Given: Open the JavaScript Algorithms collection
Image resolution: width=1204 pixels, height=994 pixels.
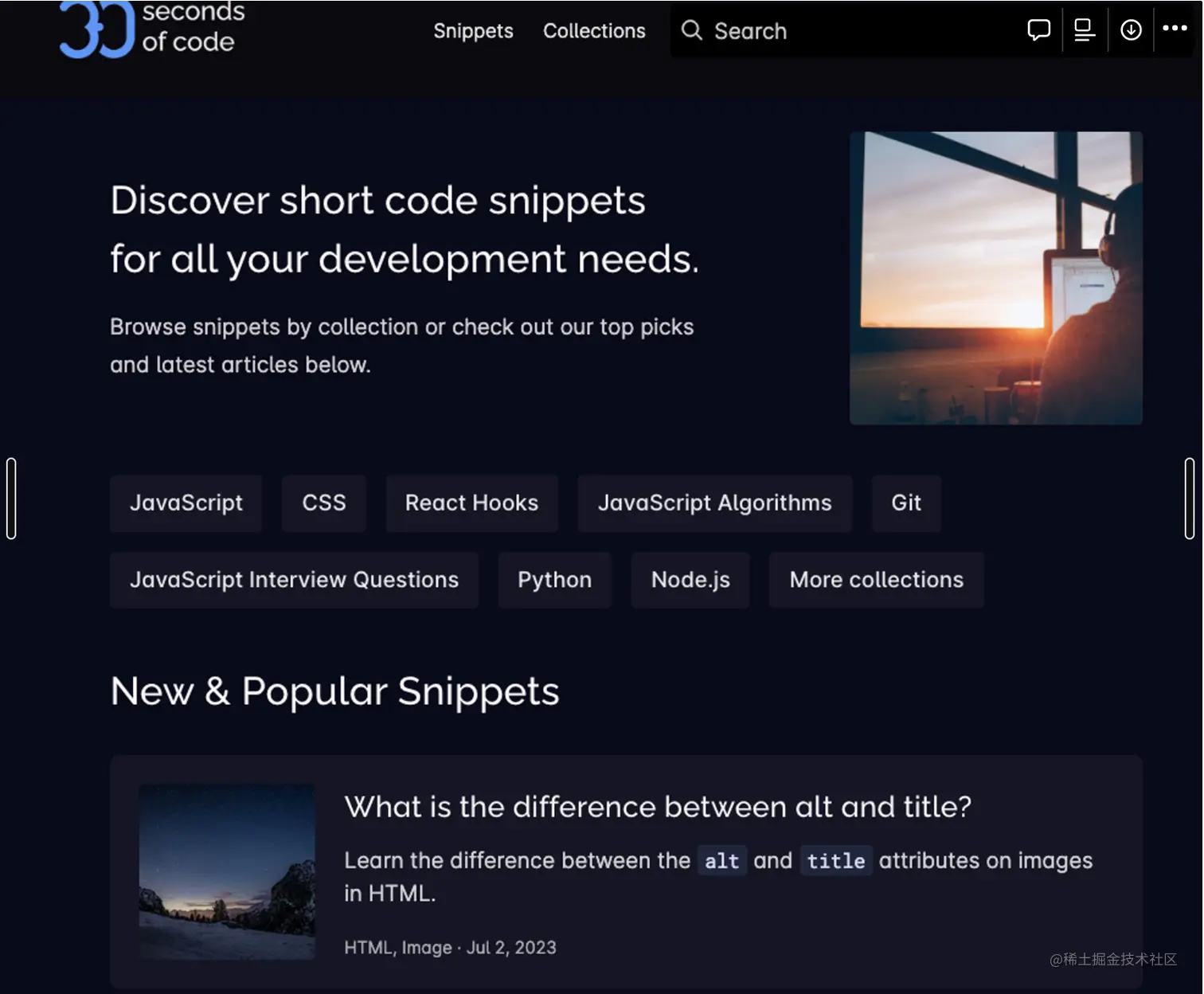Looking at the screenshot, I should (714, 503).
